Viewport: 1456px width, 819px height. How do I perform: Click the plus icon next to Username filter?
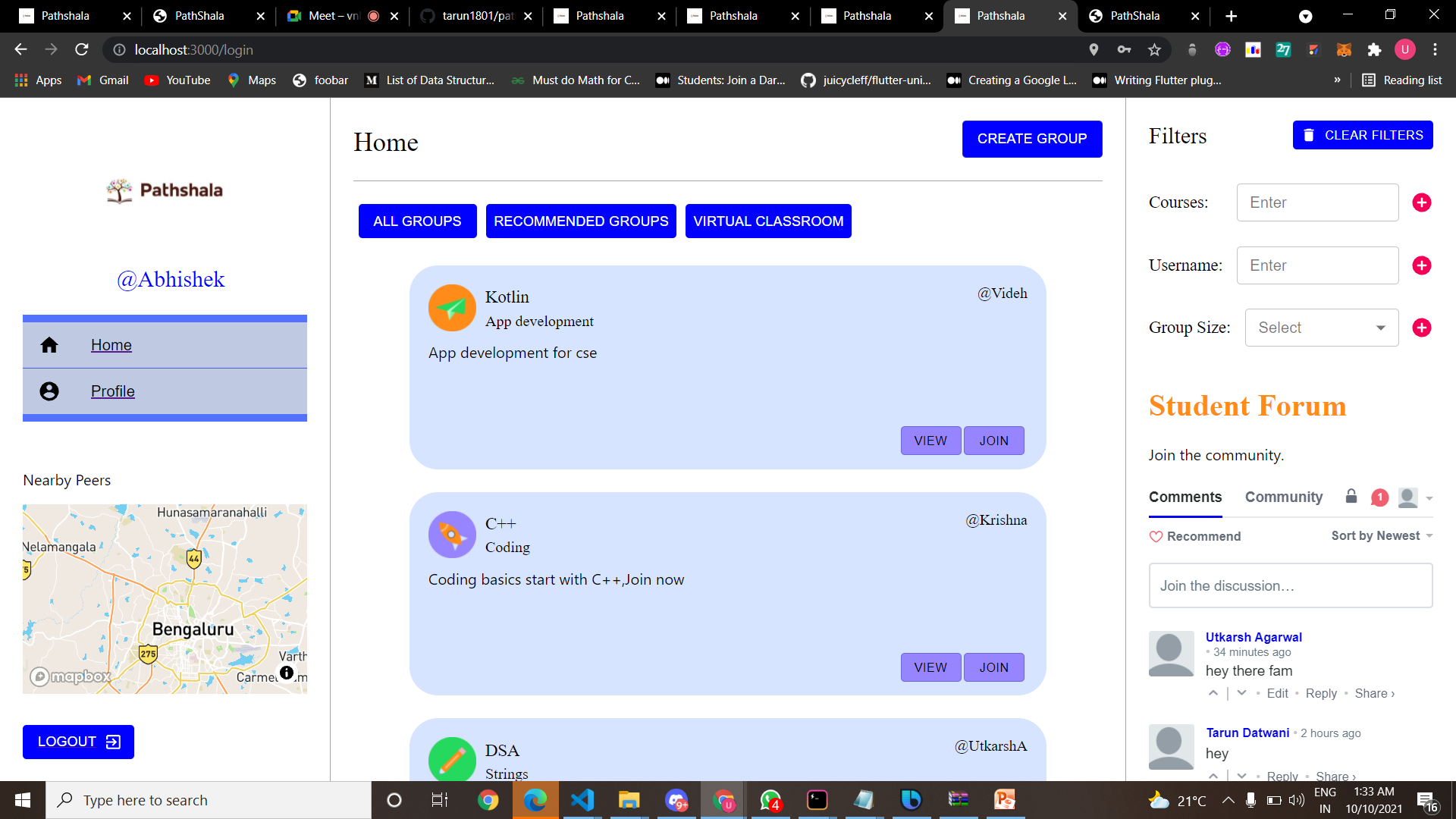(x=1422, y=265)
